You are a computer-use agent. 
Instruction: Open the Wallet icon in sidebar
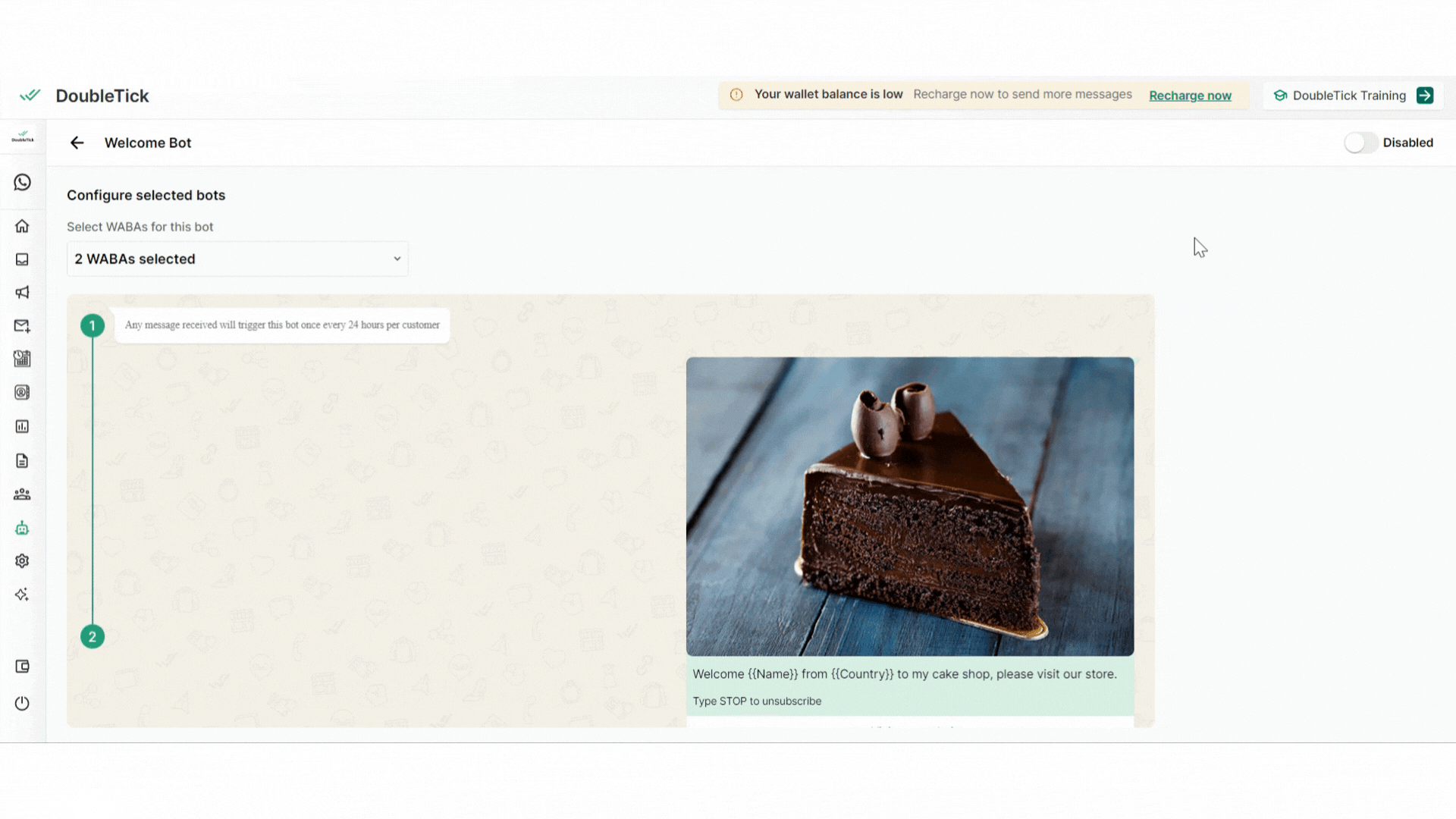22,667
